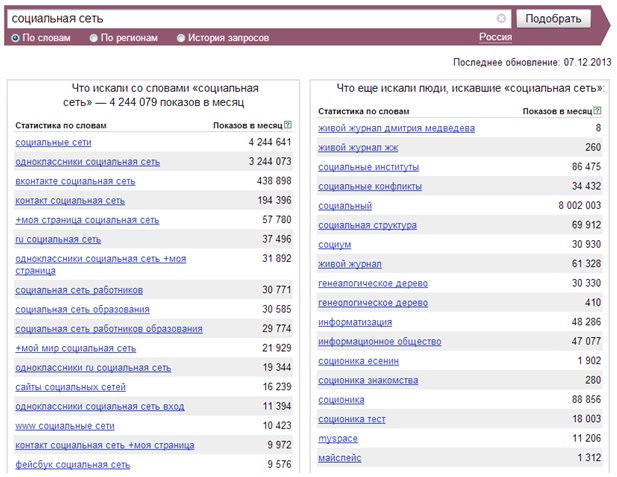Open help icon beside left 'Показов в месяц'

pyautogui.click(x=288, y=125)
